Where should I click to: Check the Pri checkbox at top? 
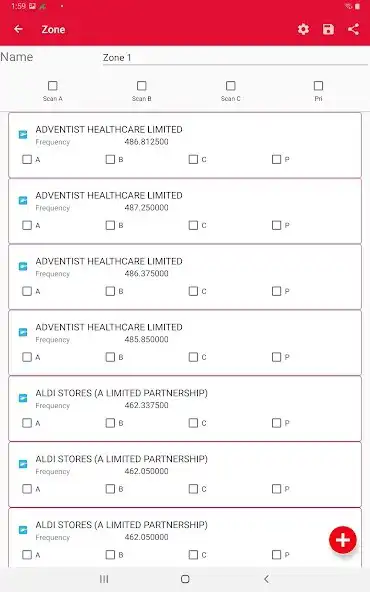point(318,86)
